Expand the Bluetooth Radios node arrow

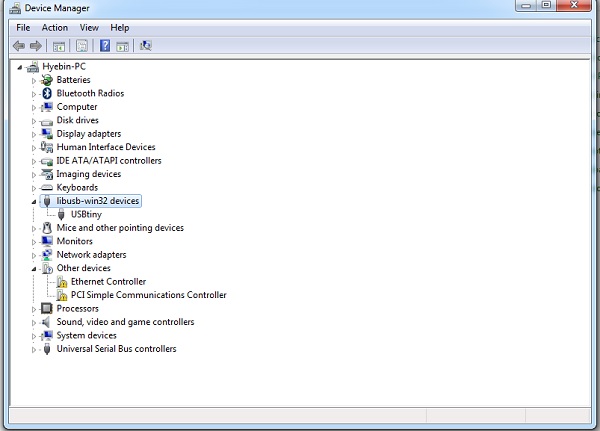pyautogui.click(x=34, y=94)
